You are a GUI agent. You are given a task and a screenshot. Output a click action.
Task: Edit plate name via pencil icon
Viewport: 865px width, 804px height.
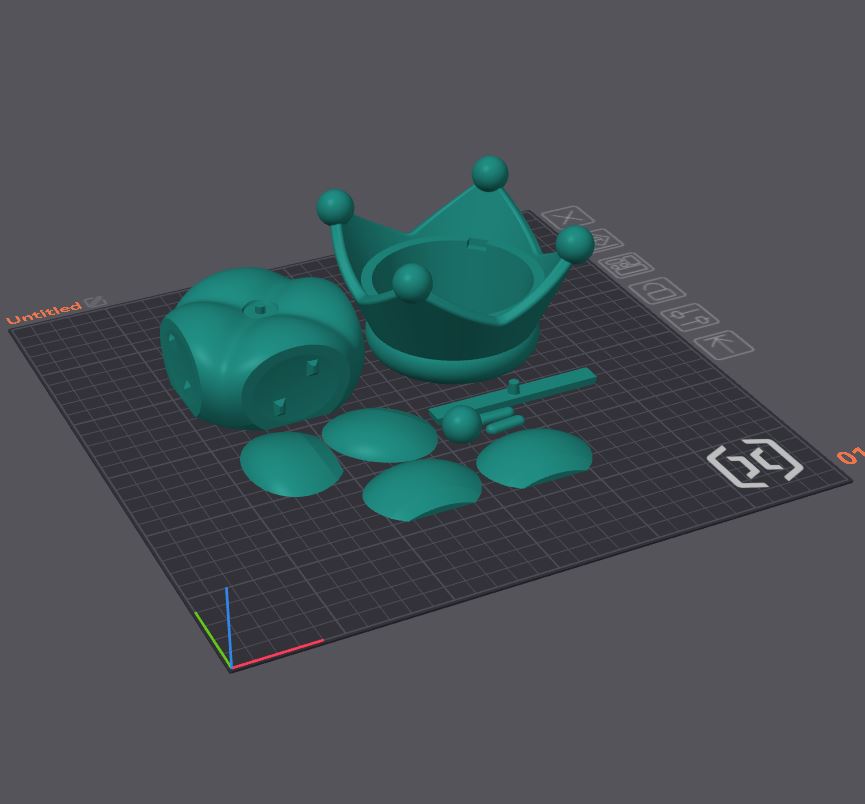pos(95,301)
